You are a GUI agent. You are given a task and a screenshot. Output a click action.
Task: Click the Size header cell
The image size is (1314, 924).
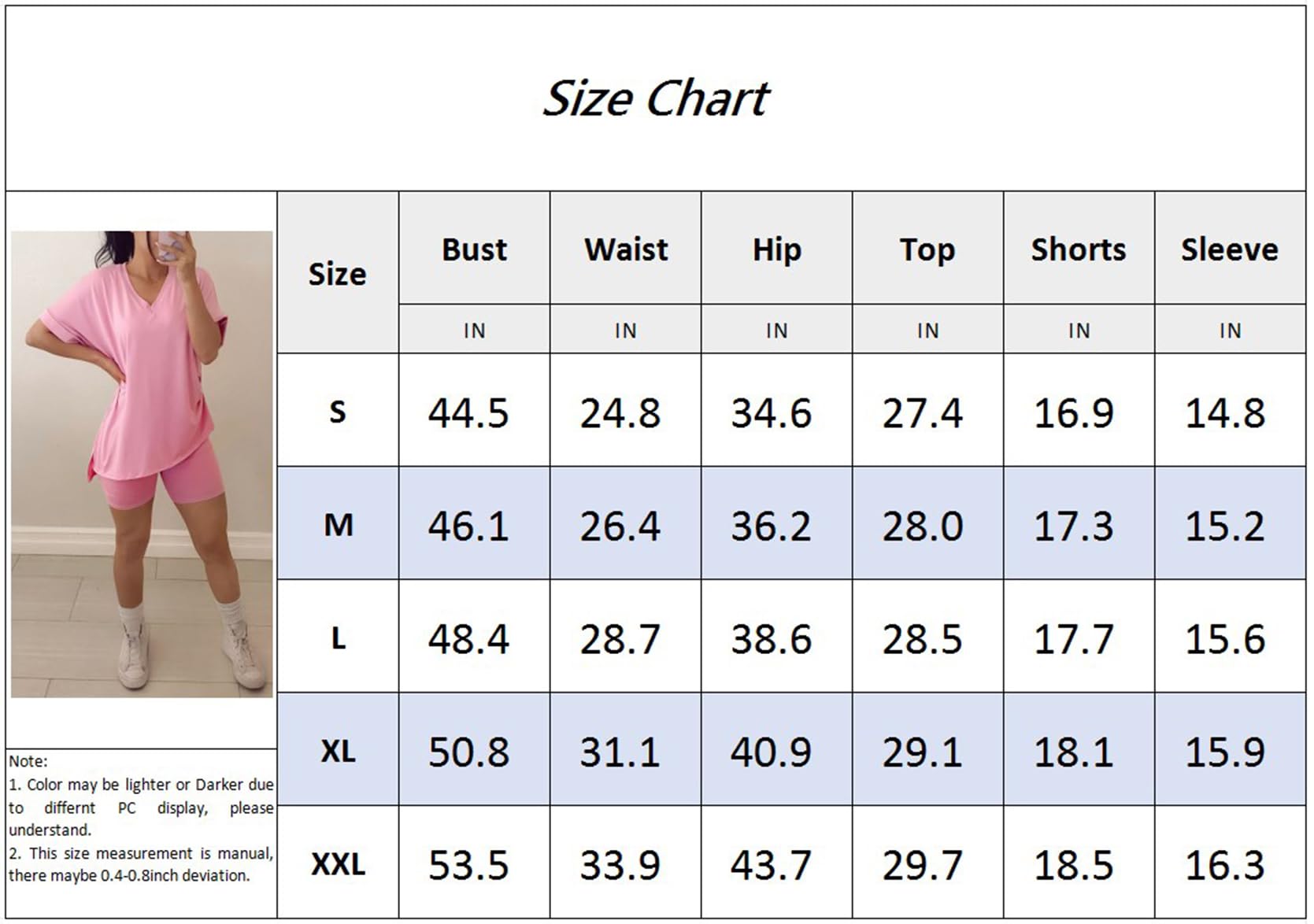337,274
